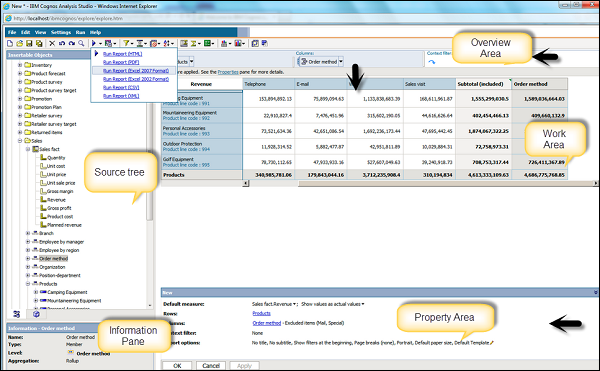
Task: Click the Filter funnel toolbar icon
Action: pos(126,44)
